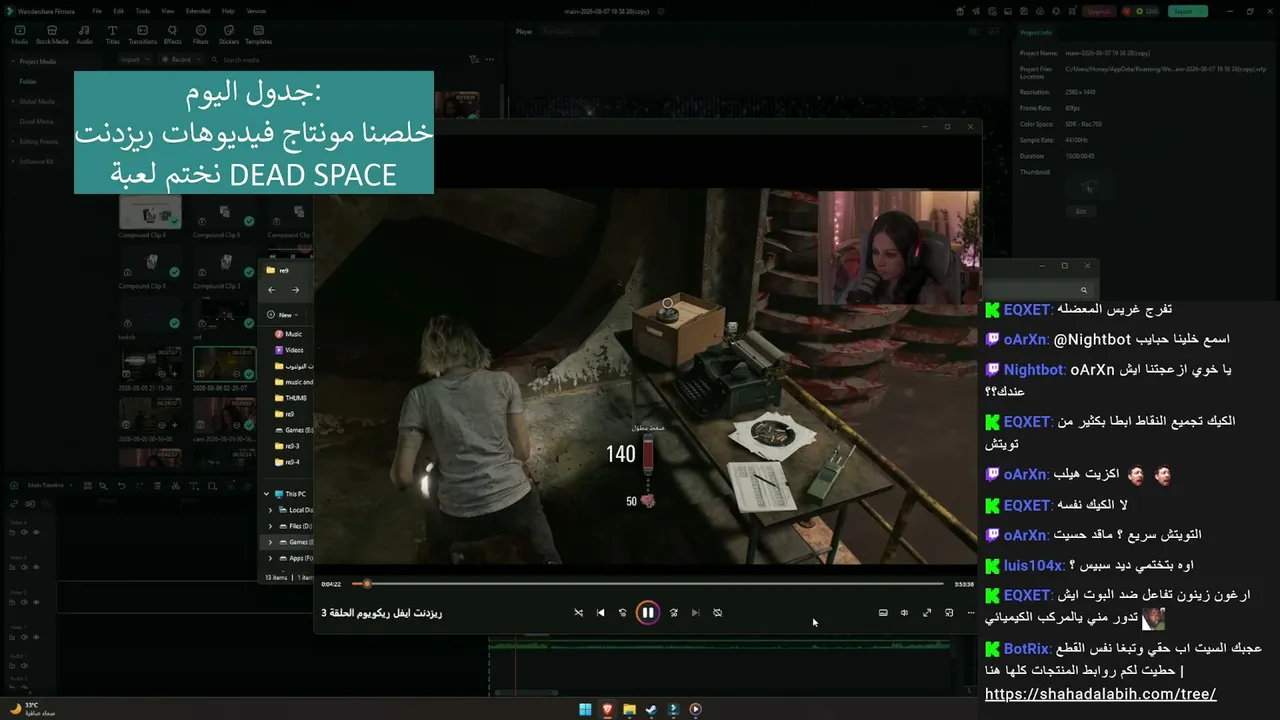The width and height of the screenshot is (1280, 720).
Task: Open Windows Start menu
Action: click(x=585, y=709)
